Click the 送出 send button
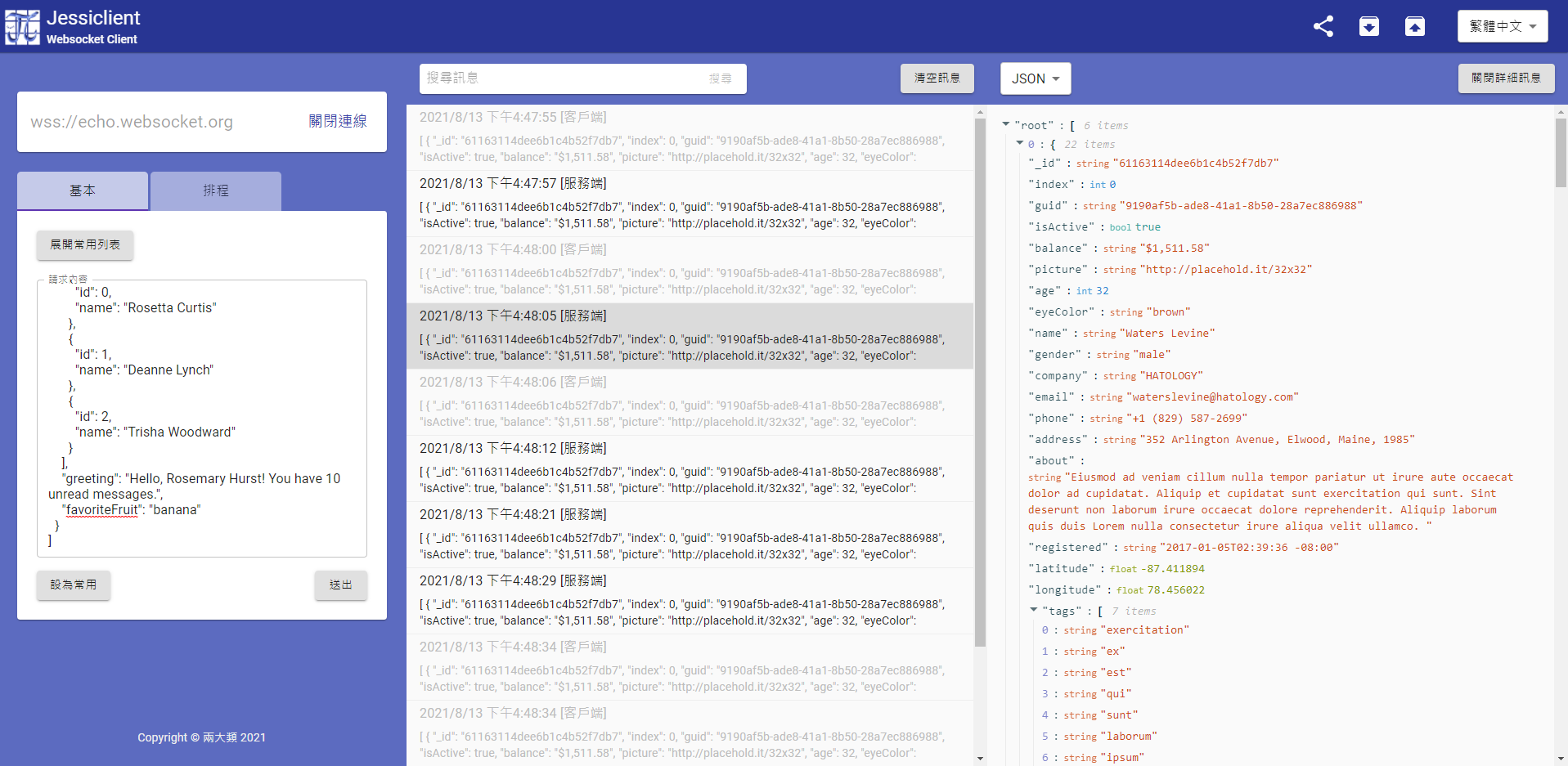1568x766 pixels. coord(341,585)
